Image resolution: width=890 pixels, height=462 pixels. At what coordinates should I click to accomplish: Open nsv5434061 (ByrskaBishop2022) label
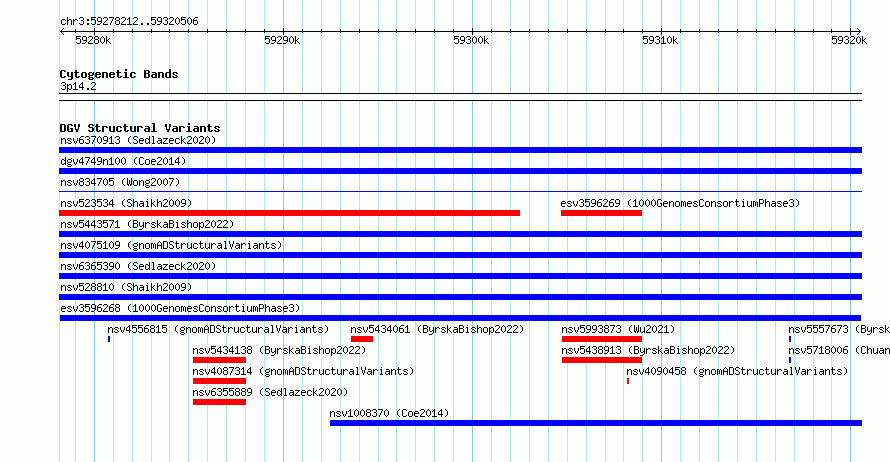click(437, 329)
